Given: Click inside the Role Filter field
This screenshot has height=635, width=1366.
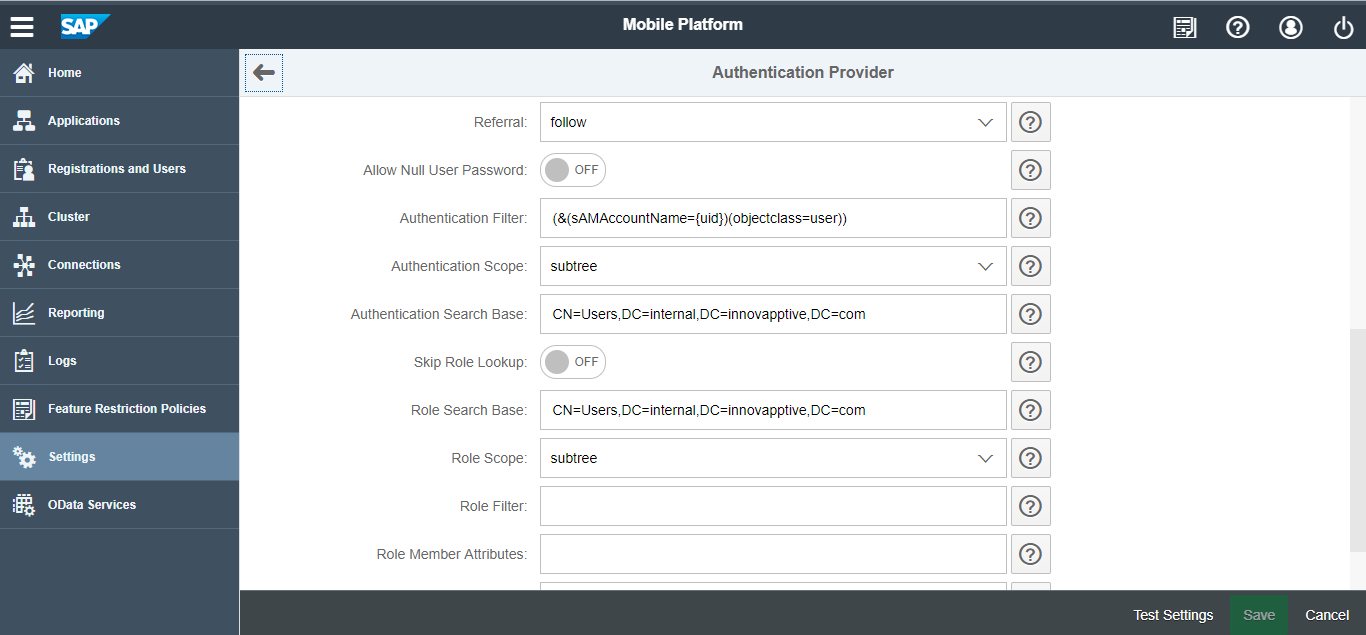Looking at the screenshot, I should (770, 506).
